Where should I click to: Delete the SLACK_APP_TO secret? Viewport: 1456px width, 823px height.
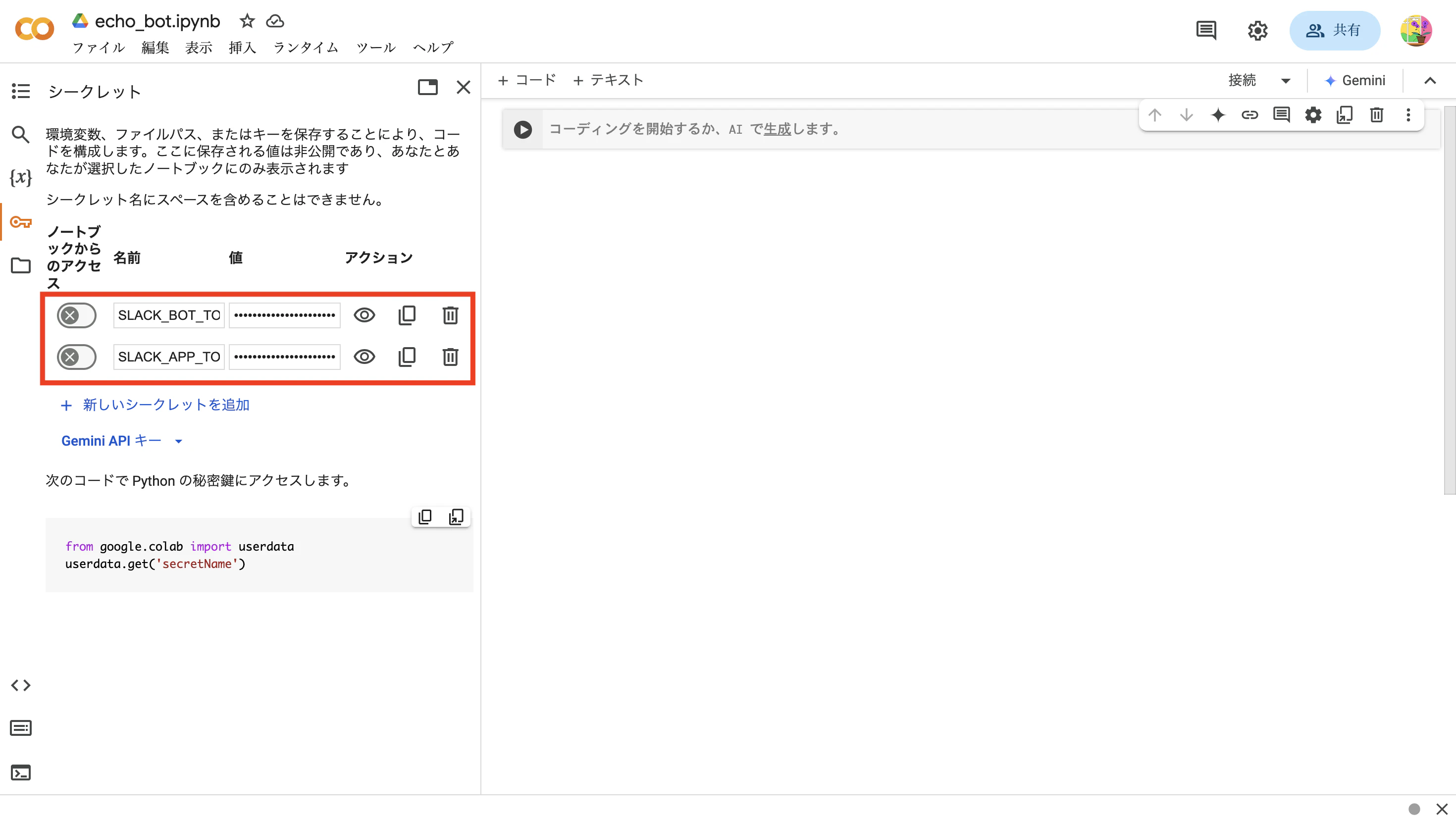tap(451, 357)
